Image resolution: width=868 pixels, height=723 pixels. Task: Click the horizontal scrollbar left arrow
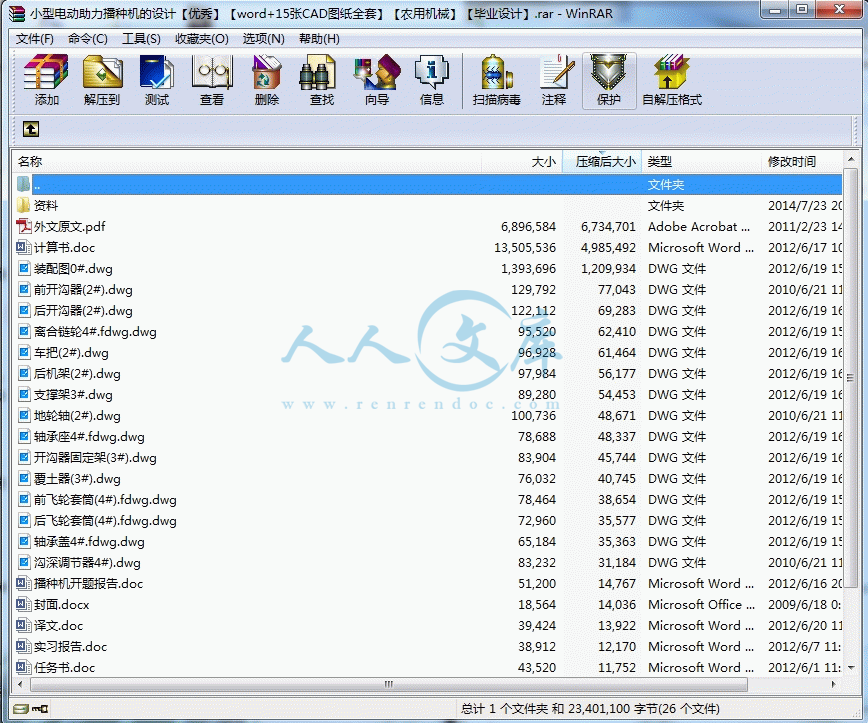(20, 684)
